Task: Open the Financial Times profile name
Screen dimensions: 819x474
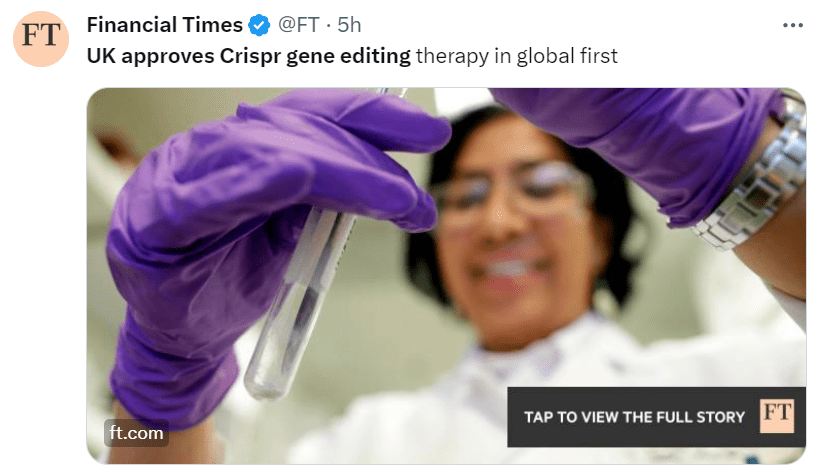Action: coord(165,25)
